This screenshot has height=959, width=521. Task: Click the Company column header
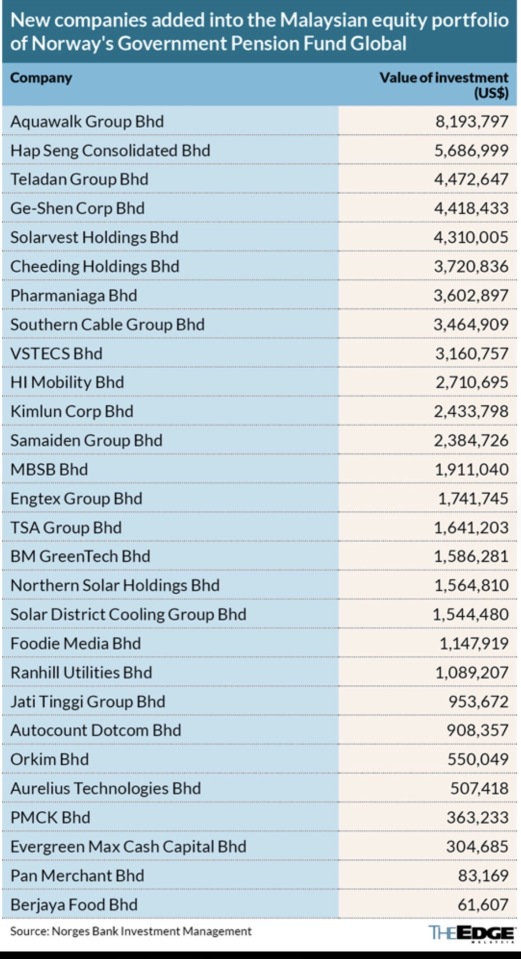pos(41,78)
